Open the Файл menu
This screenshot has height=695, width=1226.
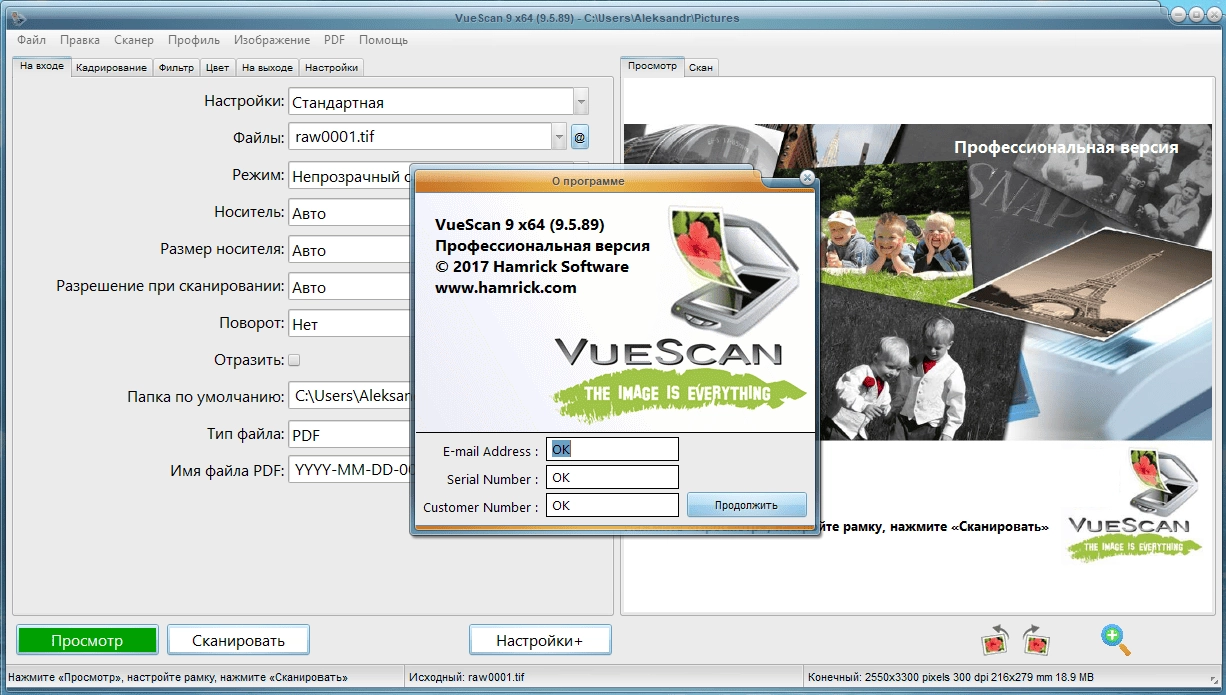click(31, 40)
